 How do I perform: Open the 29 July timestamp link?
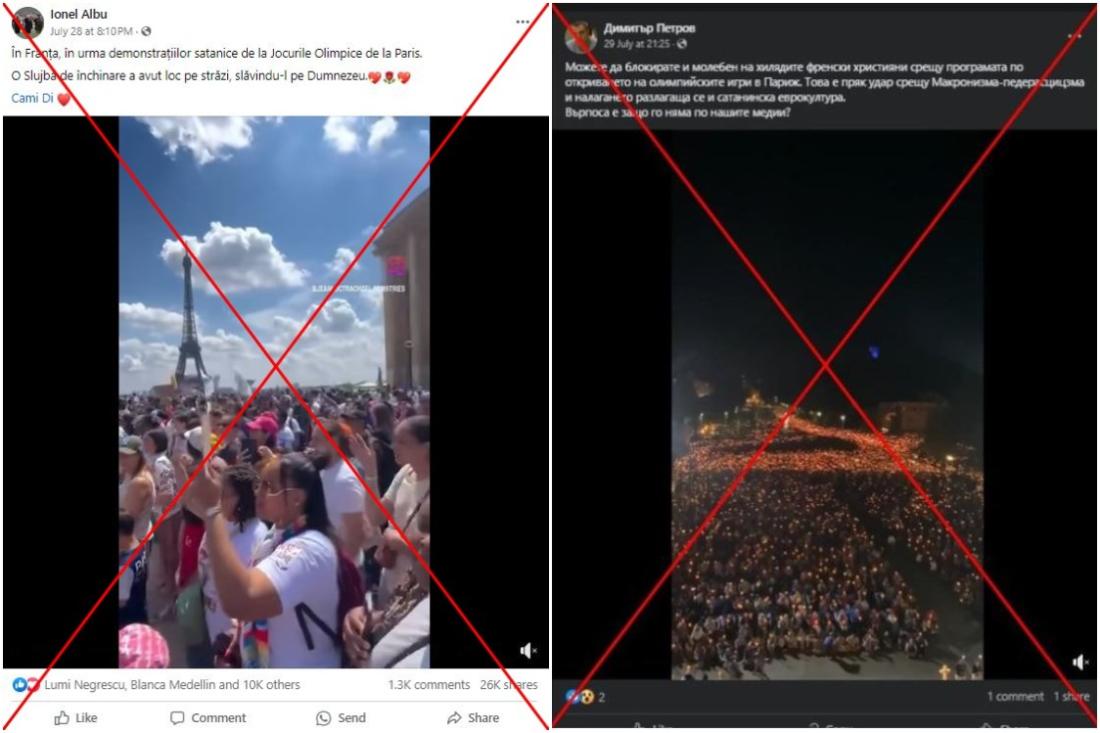[x=636, y=43]
